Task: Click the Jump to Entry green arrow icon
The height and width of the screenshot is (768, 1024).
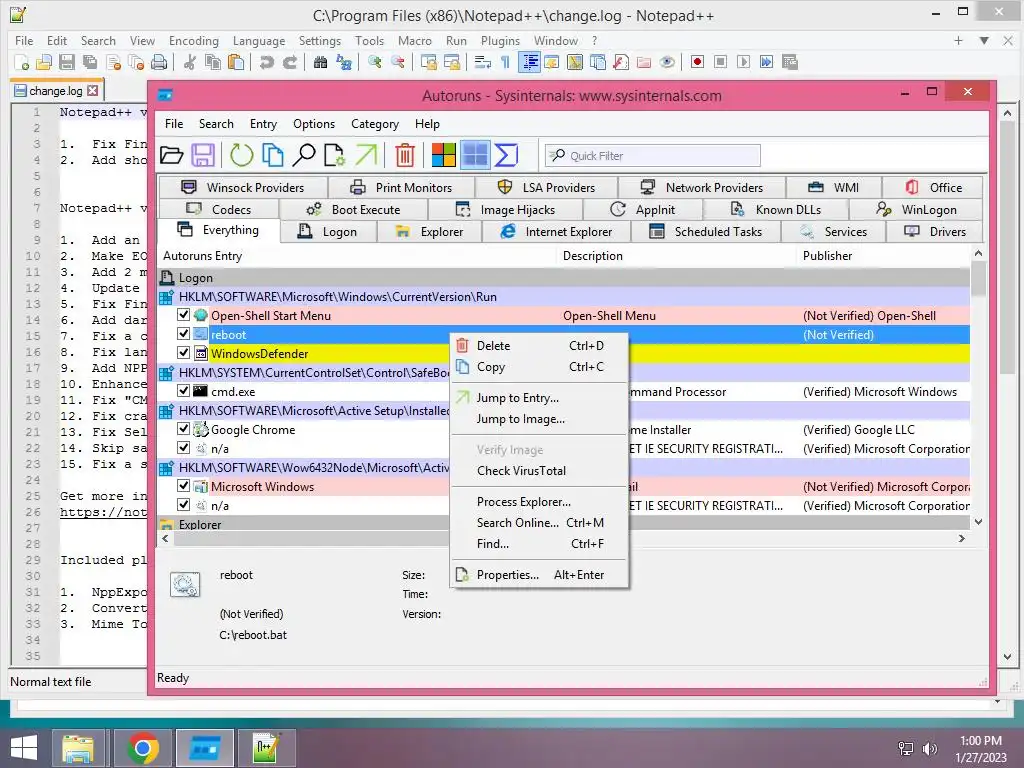Action: (366, 155)
